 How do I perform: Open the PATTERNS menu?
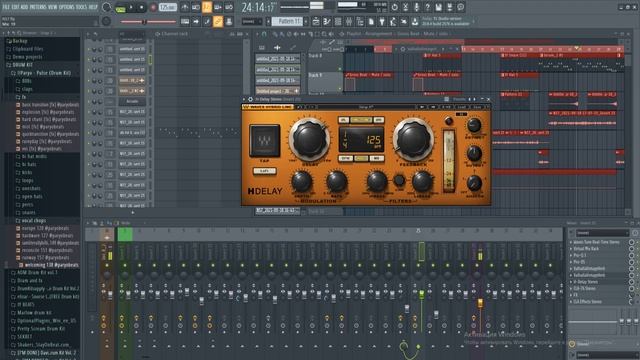pos(38,7)
